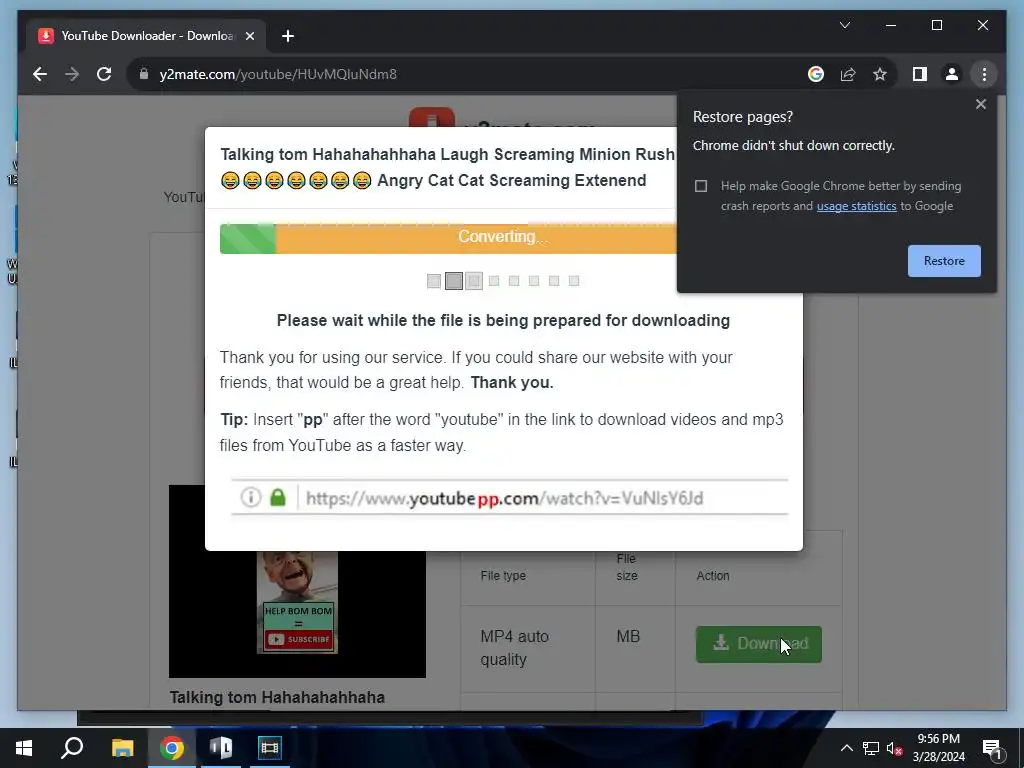This screenshot has width=1024, height=768.
Task: Close the YouTube Downloader tab
Action: tap(249, 36)
